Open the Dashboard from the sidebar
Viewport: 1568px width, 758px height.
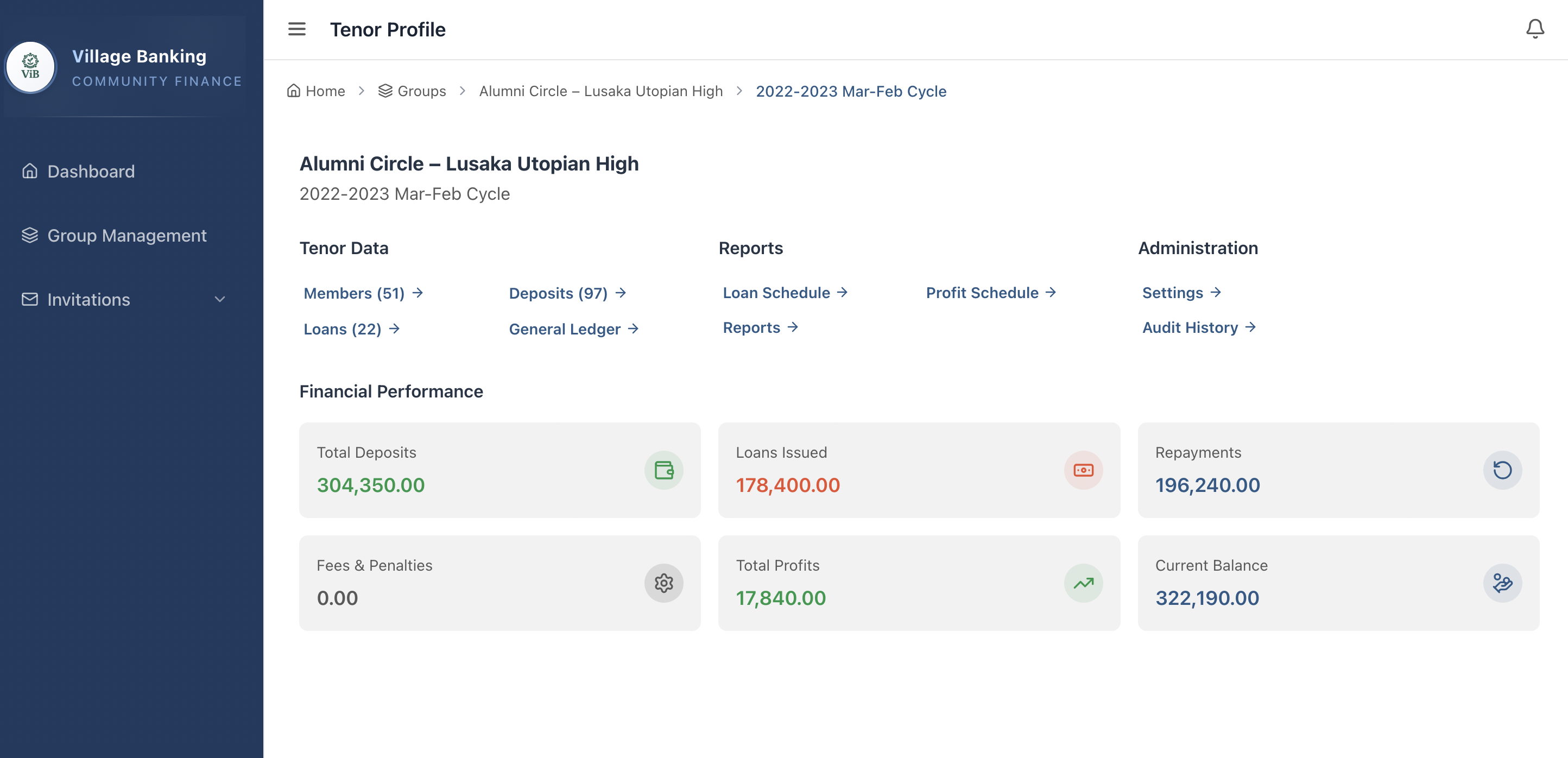[x=91, y=171]
